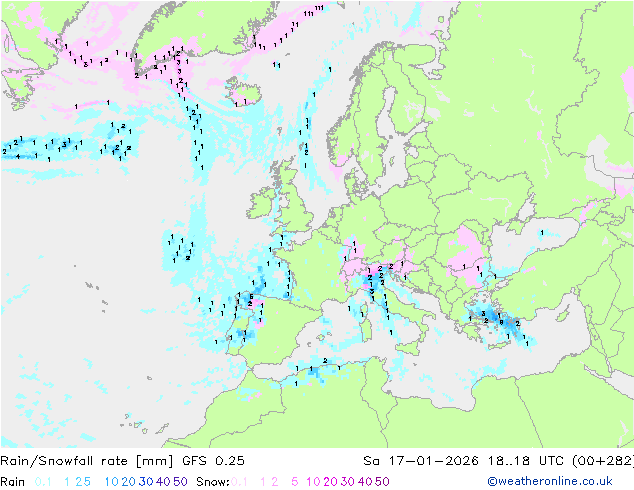Pick the Rain 10 legend value
Viewport: 634px width, 490px height.
[112, 482]
